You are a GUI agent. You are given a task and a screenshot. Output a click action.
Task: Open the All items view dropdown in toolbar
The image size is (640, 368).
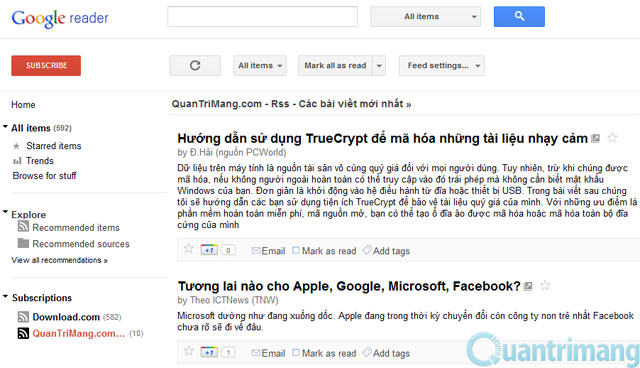coord(260,66)
